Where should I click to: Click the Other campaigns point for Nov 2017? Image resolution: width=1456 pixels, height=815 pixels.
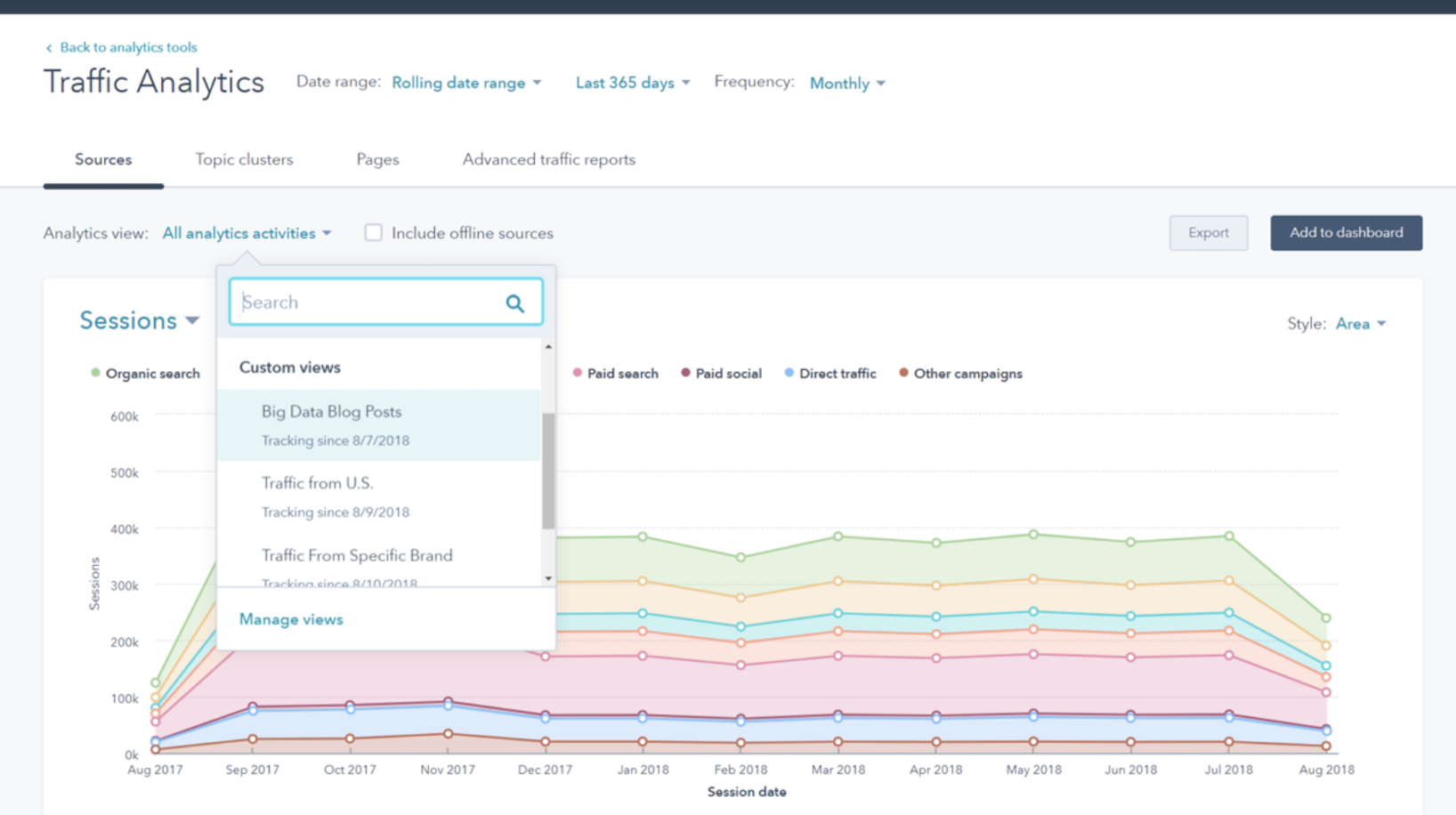[x=448, y=734]
